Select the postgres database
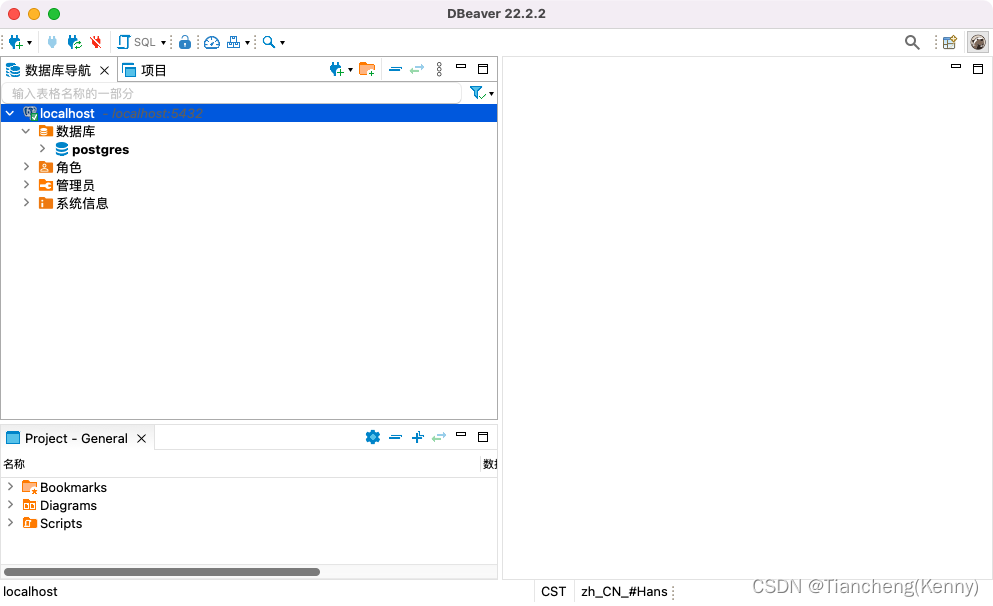 pos(92,149)
